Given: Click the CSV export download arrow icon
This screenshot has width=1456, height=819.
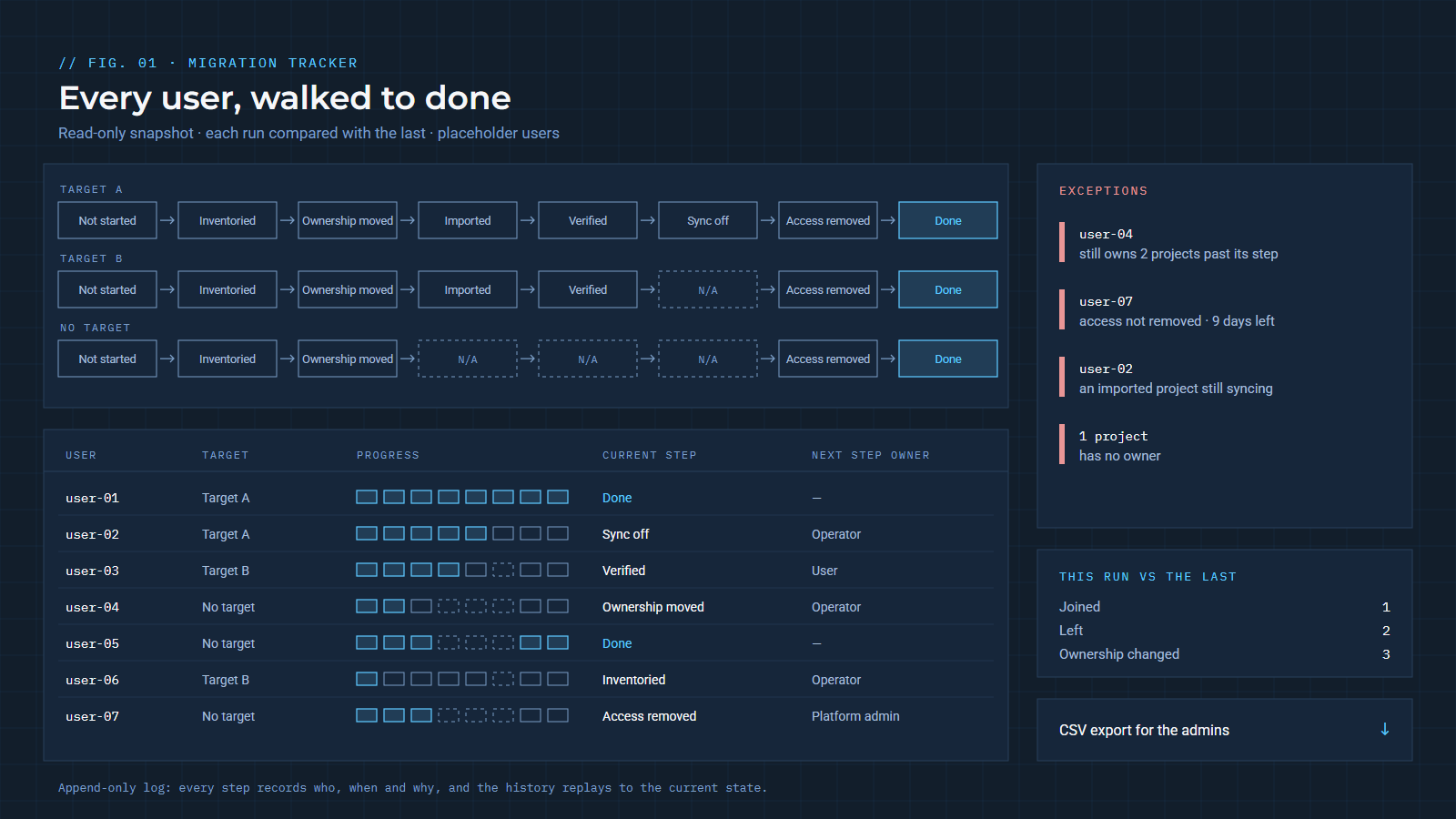Looking at the screenshot, I should click(x=1384, y=730).
